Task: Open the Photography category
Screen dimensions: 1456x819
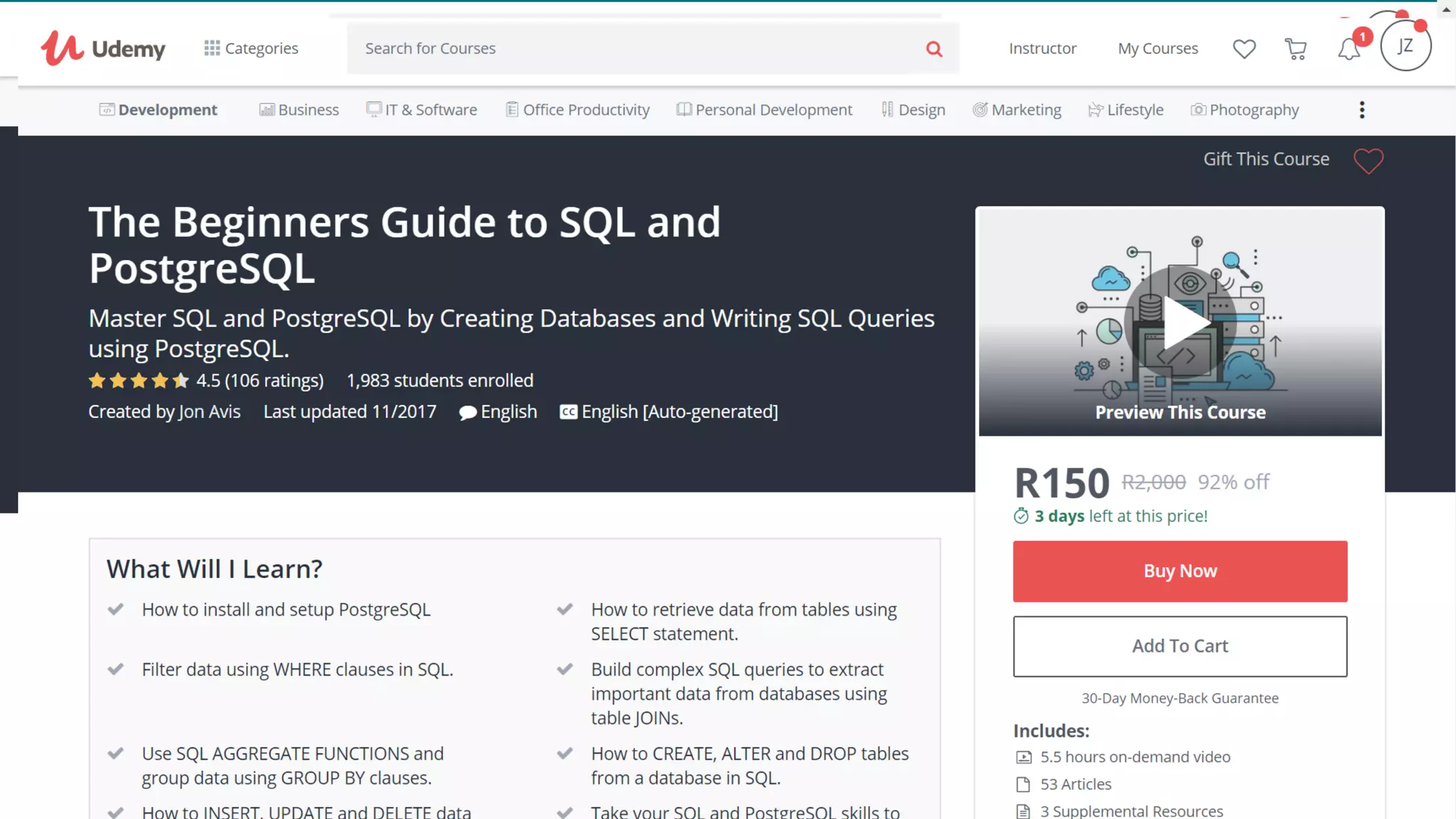Action: (1244, 109)
